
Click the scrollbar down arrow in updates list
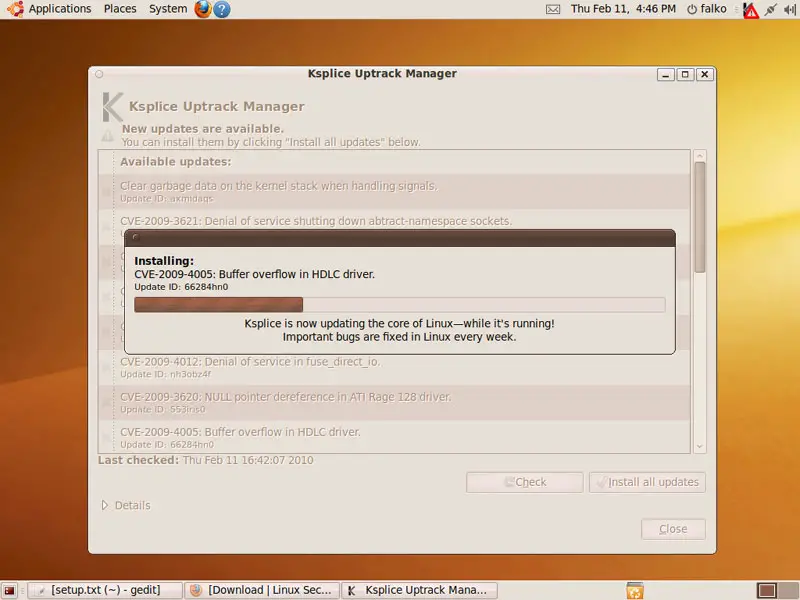(x=700, y=446)
